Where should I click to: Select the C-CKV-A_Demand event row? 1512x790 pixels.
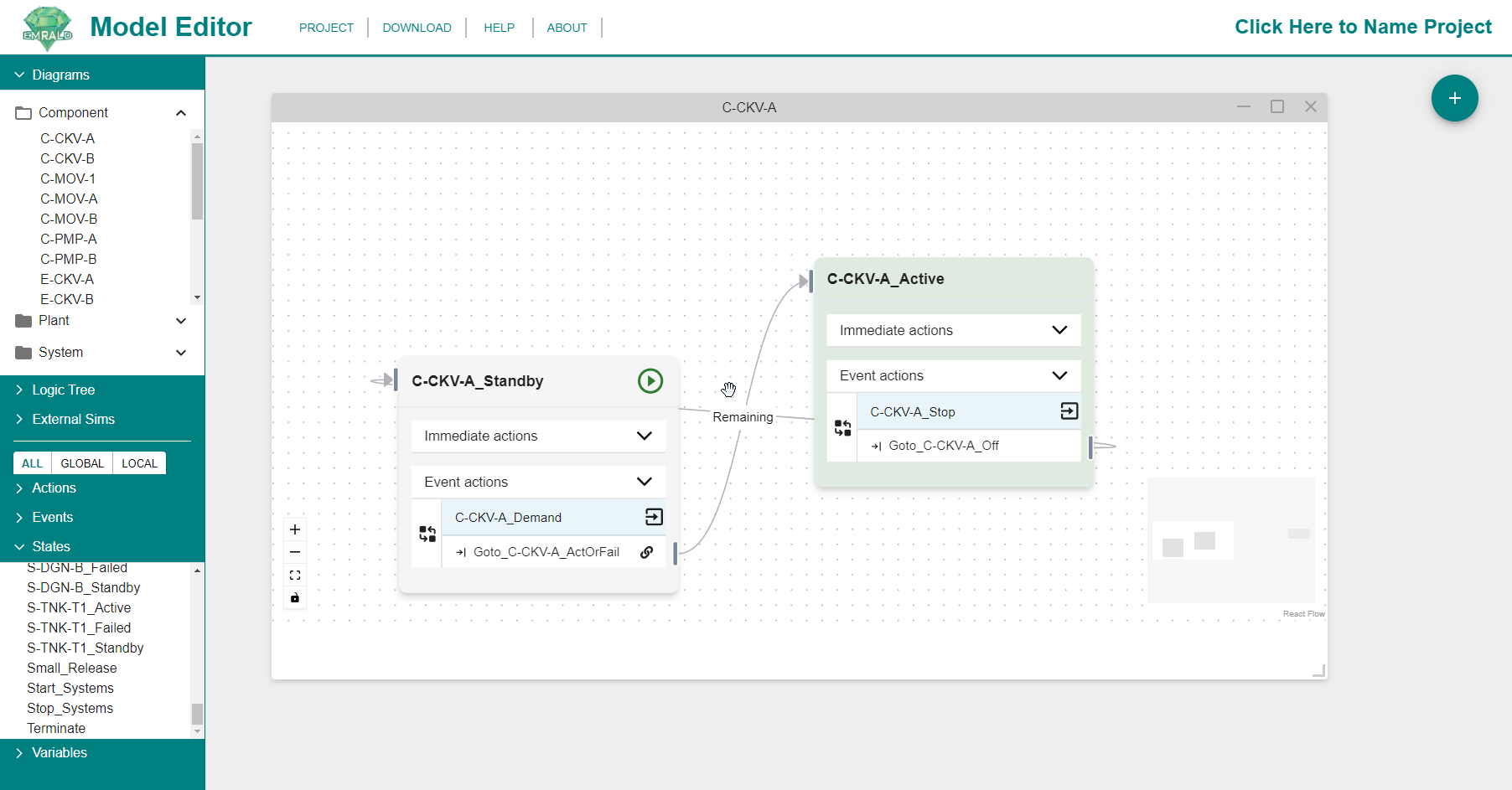pos(553,517)
